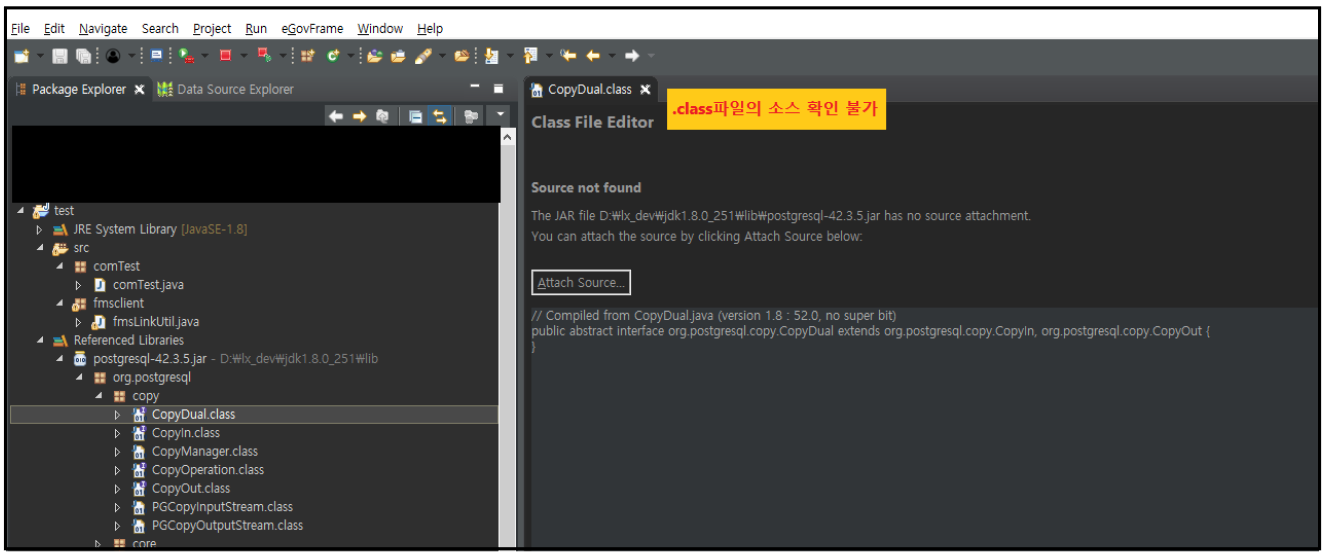
Task: Click the green Run on server icon
Action: coord(186,56)
